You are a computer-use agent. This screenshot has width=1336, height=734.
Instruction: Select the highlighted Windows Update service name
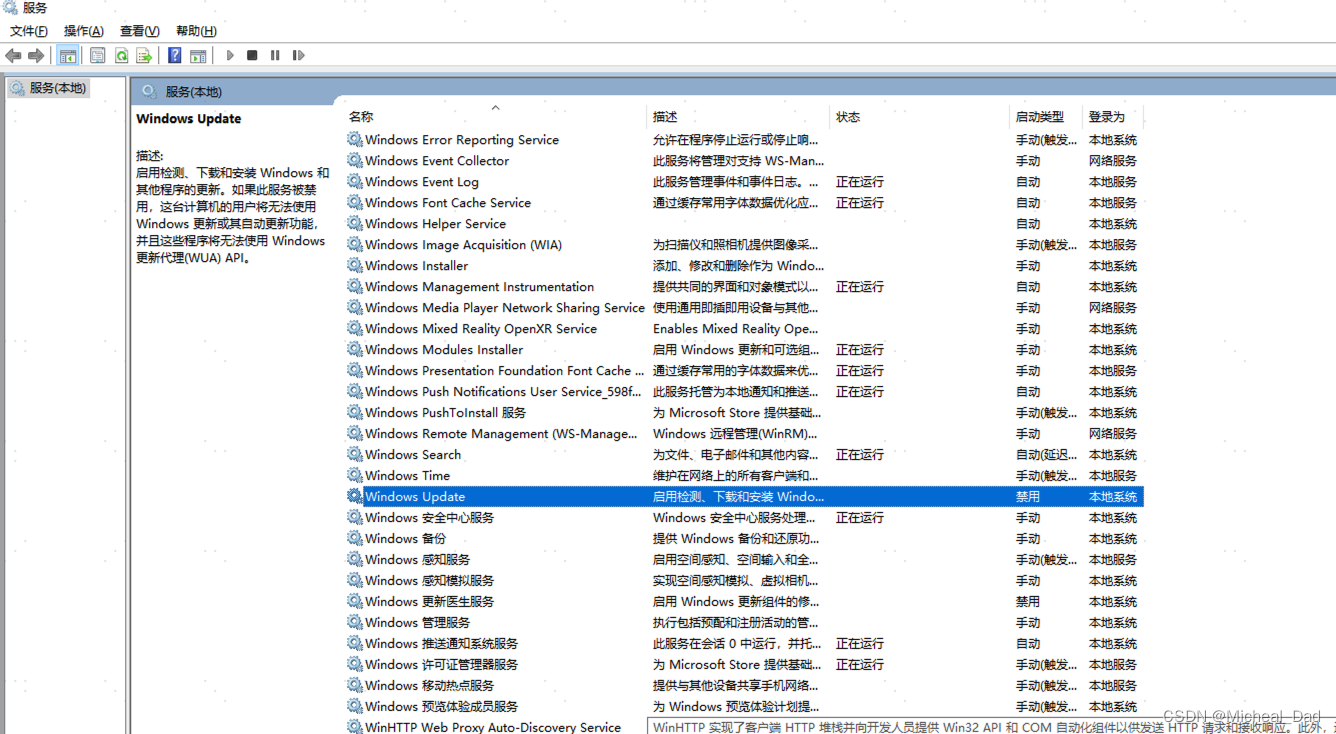pos(415,497)
